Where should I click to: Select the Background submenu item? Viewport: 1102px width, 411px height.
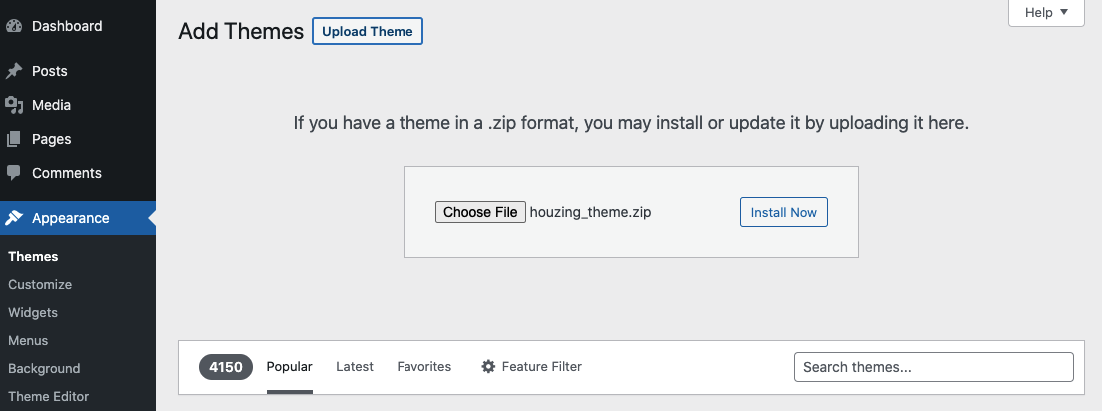click(44, 368)
